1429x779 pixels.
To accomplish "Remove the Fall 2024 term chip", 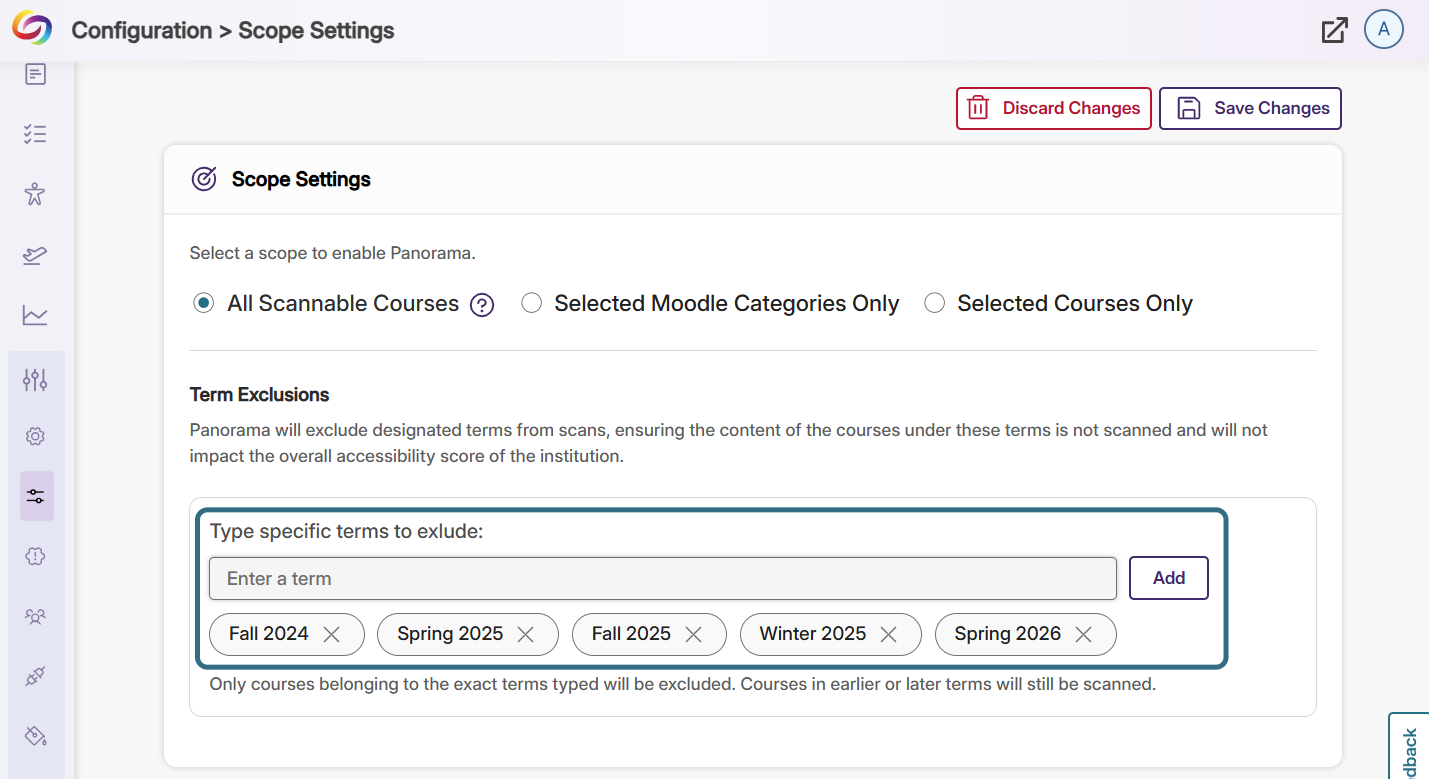I will 332,634.
